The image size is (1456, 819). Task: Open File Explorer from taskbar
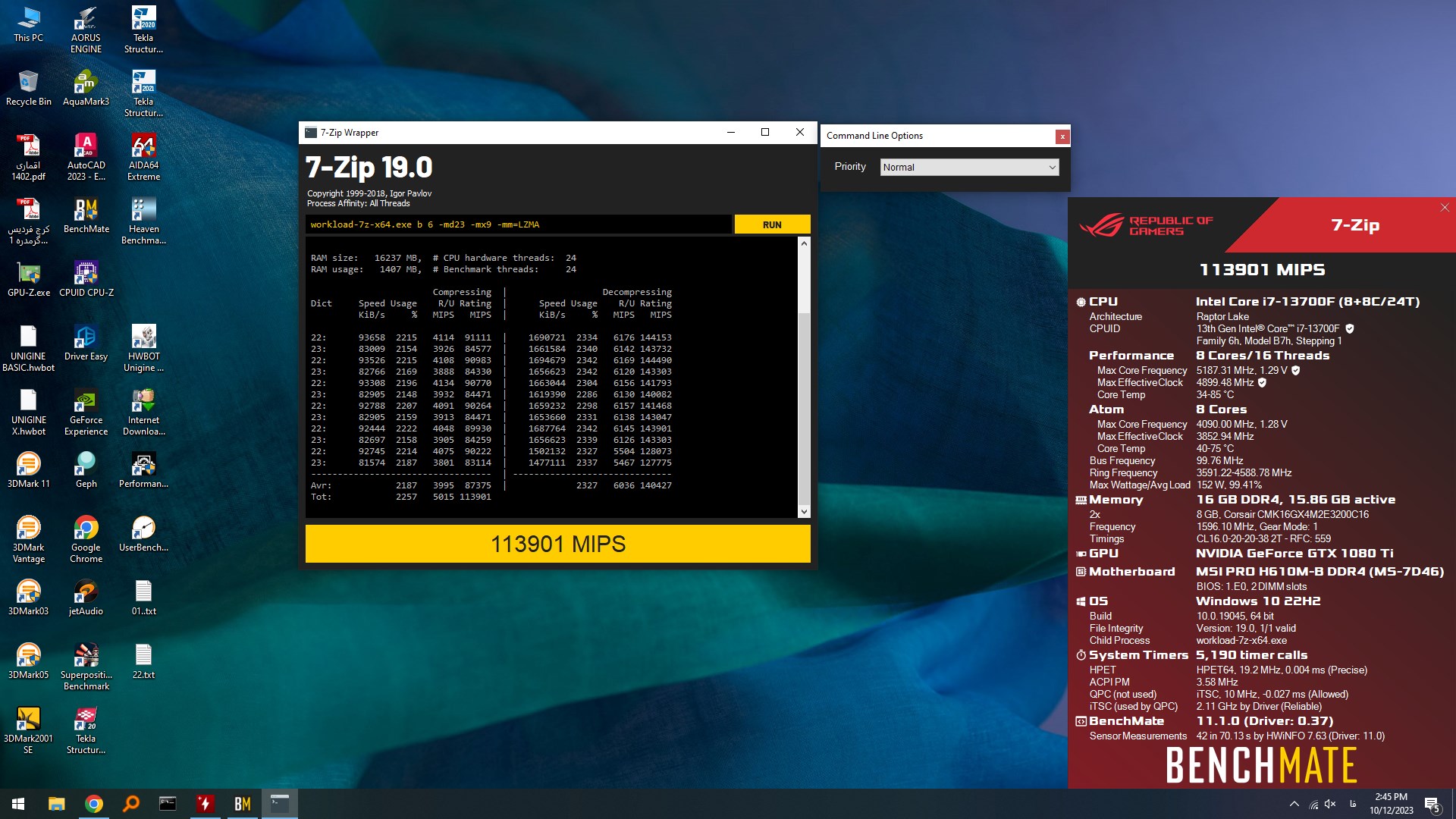click(x=56, y=804)
